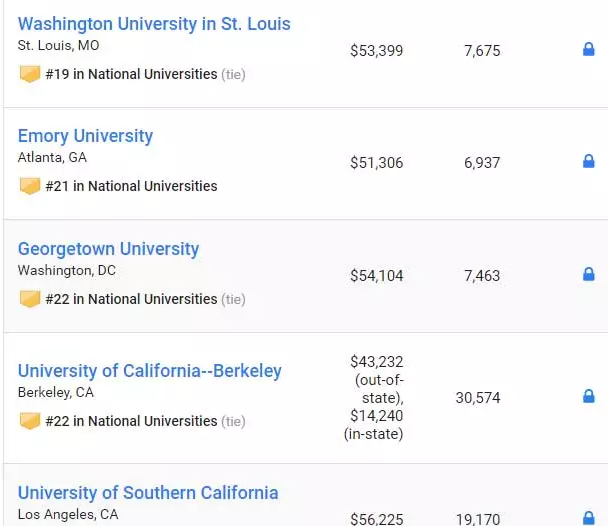Open the Emory University page
Viewport: 608px width, 526px height.
(85, 136)
